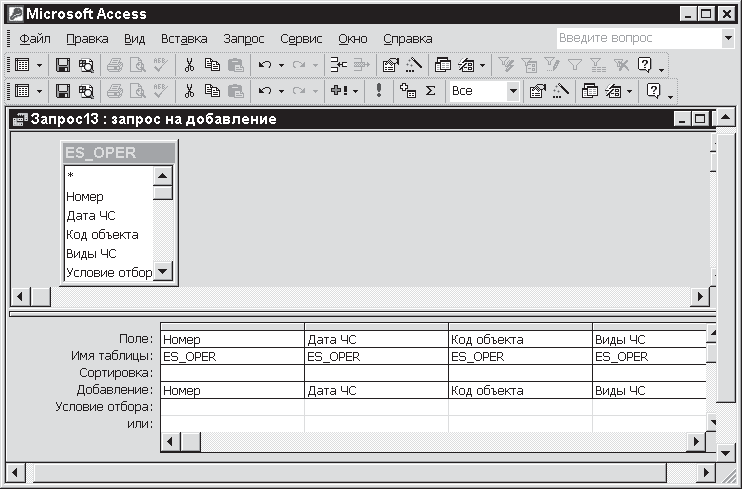Click the Cut scissors icon in upper toolbar
Image resolution: width=742 pixels, height=489 pixels.
(189, 64)
